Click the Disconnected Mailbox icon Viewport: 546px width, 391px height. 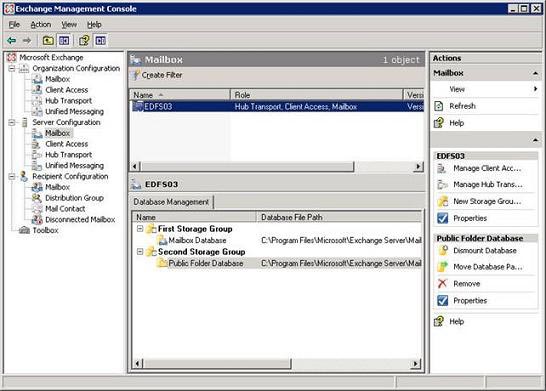(37, 219)
